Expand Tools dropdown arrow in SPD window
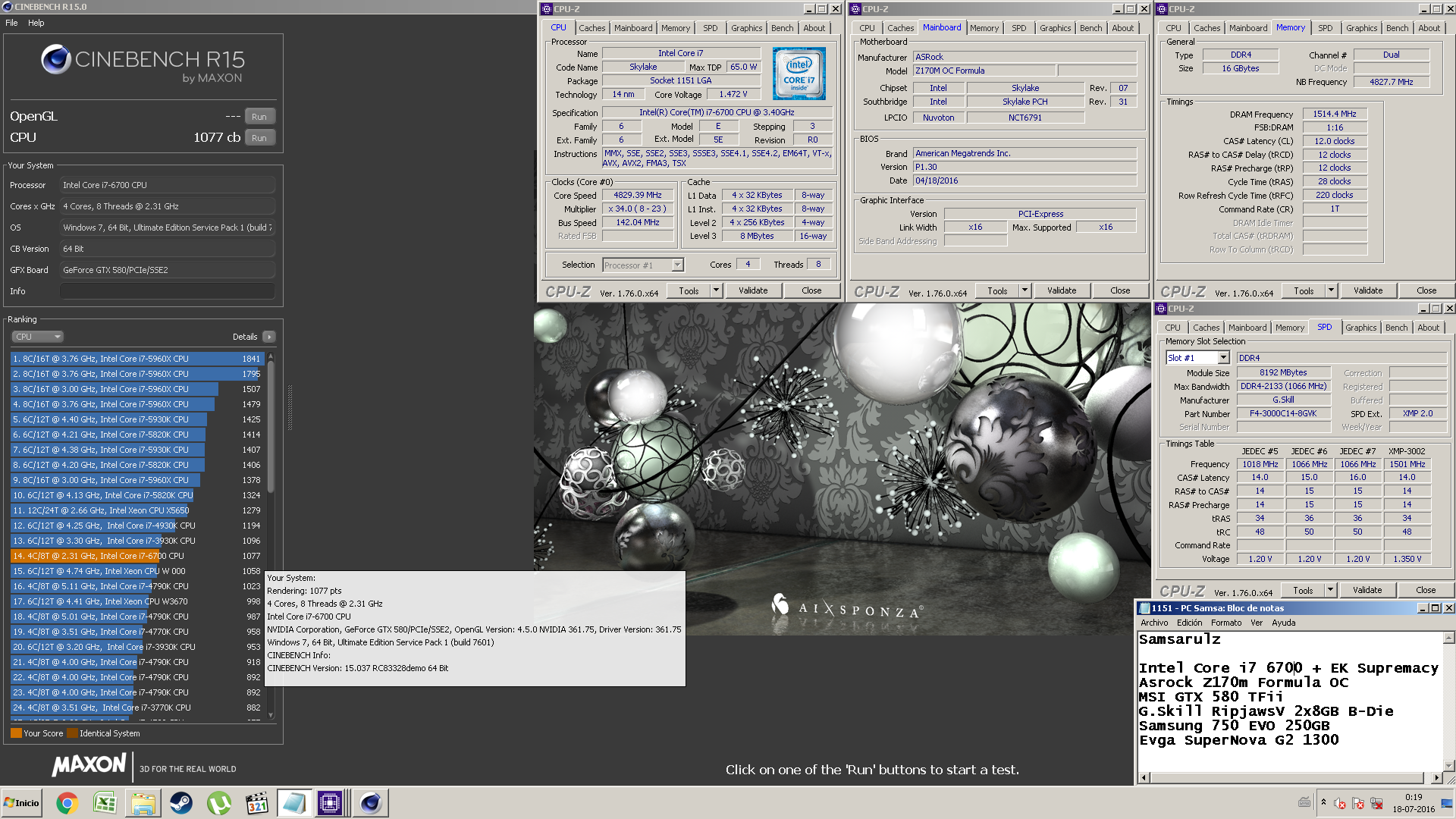This screenshot has width=1456, height=819. tap(1330, 590)
